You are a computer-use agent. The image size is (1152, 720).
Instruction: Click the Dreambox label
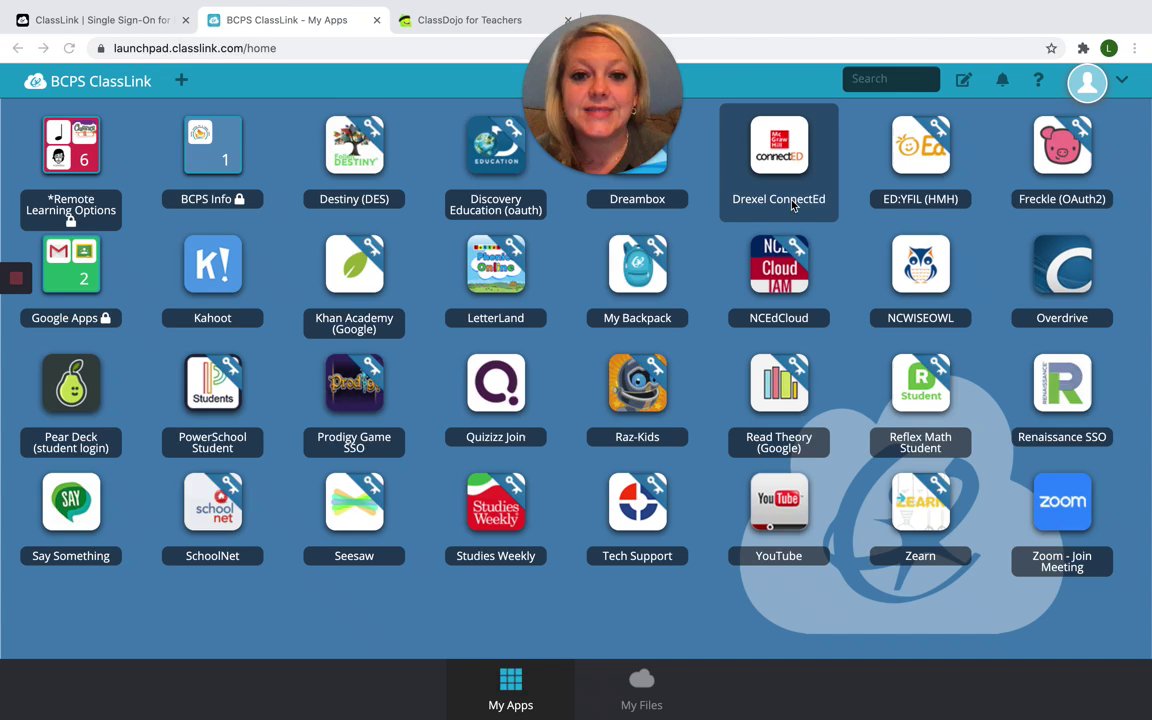click(637, 199)
